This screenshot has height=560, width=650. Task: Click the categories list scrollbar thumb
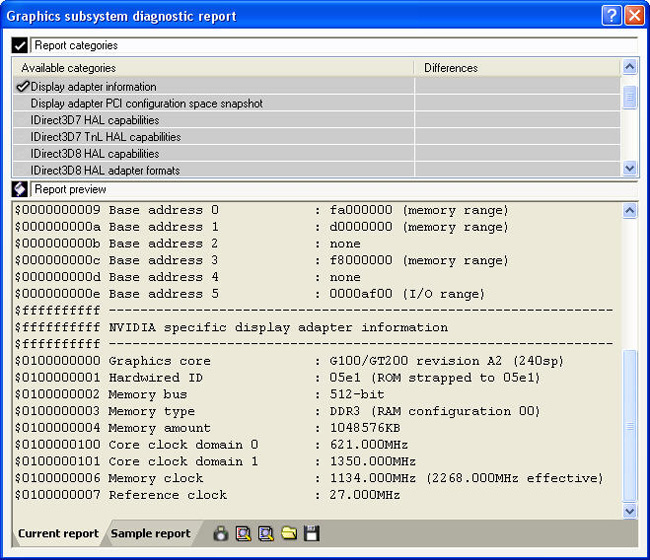pyautogui.click(x=630, y=97)
